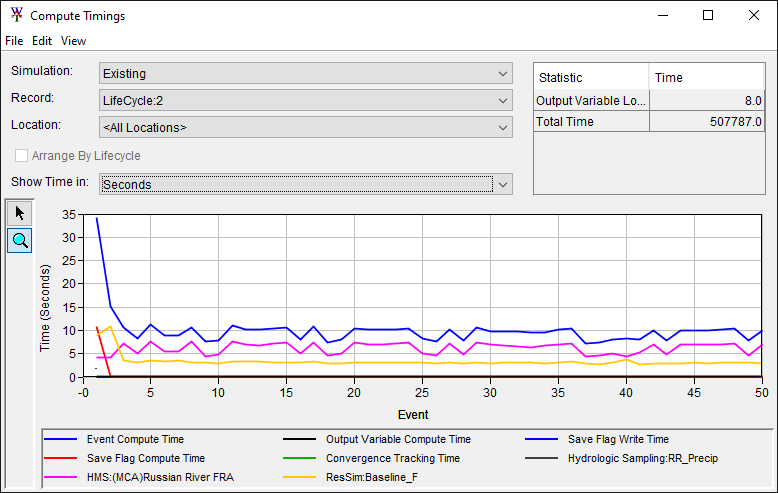The image size is (778, 493).
Task: Click the green Convergence Tracking Time legend line
Action: point(299,458)
